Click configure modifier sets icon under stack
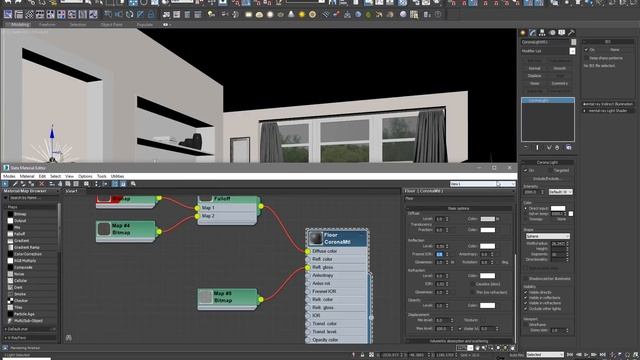 click(568, 147)
